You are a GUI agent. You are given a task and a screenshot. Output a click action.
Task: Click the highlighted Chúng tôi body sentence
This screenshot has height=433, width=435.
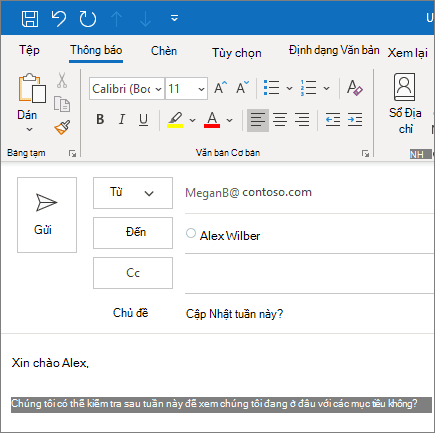point(221,404)
